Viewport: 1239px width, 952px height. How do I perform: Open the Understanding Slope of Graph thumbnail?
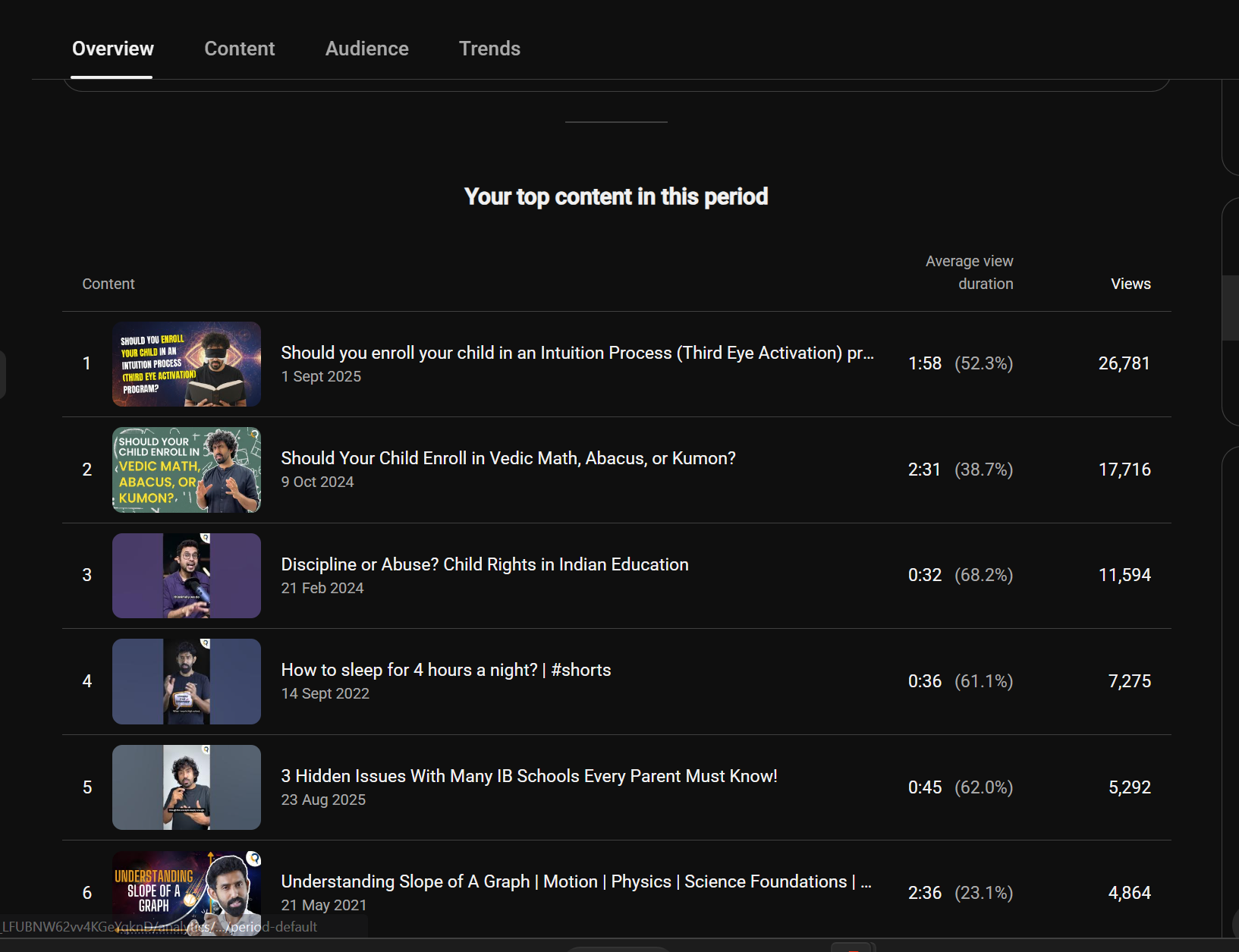click(x=187, y=893)
